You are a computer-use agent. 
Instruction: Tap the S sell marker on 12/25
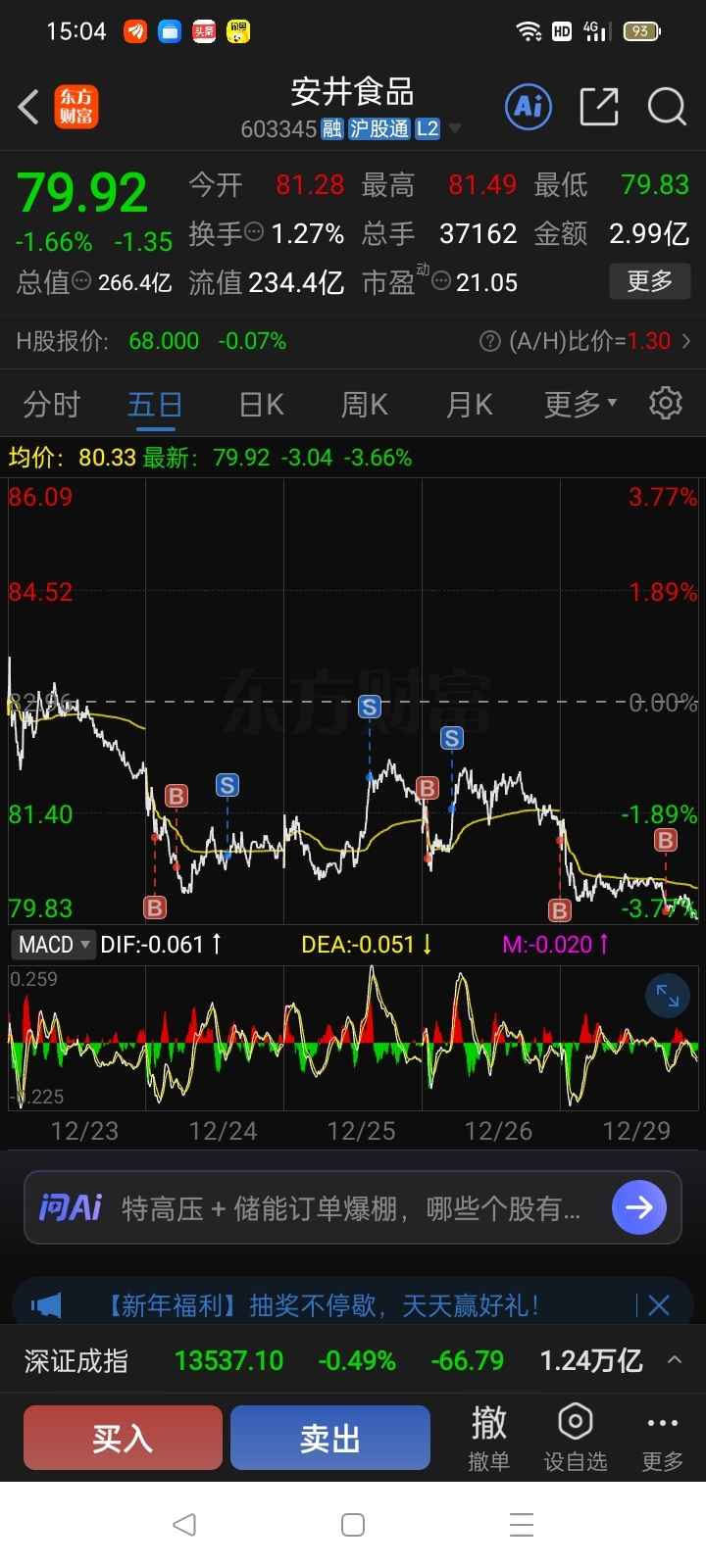[370, 707]
